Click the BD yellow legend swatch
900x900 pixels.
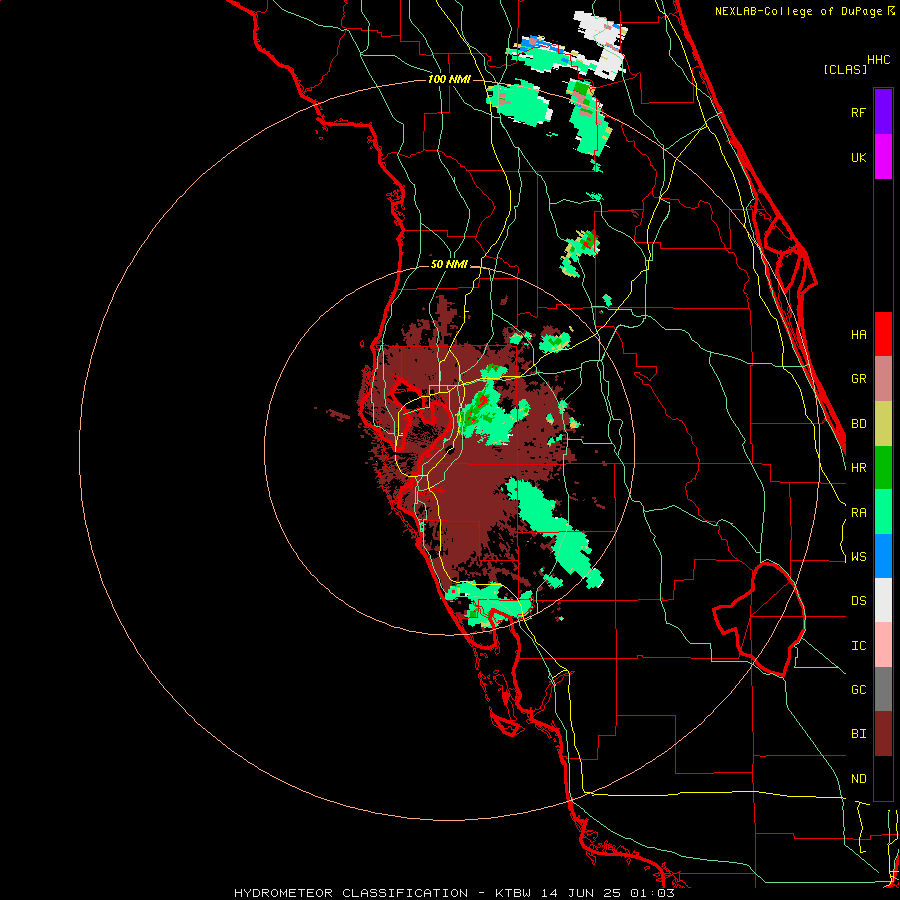click(883, 424)
